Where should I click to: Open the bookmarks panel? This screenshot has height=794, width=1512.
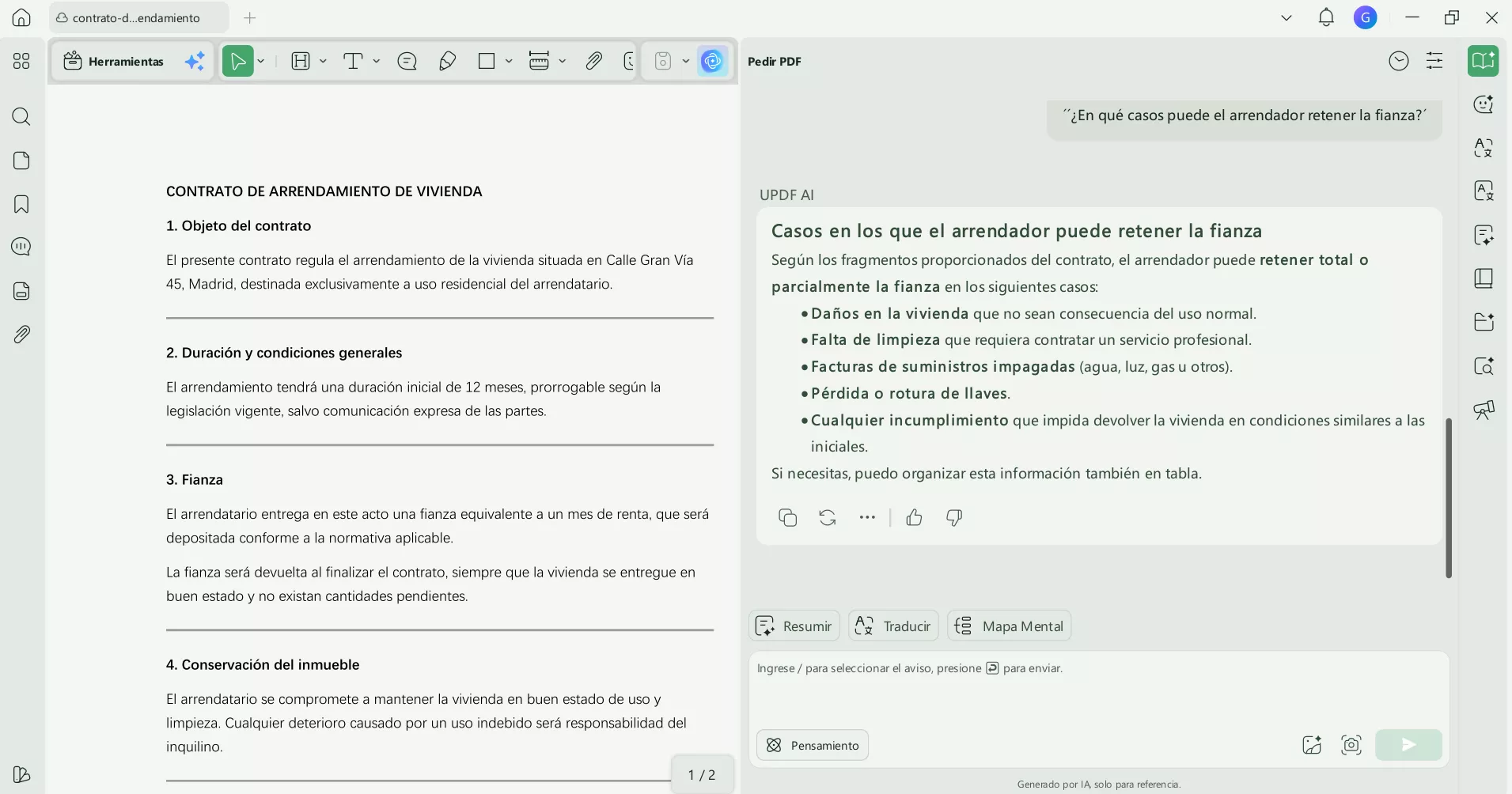coord(21,204)
